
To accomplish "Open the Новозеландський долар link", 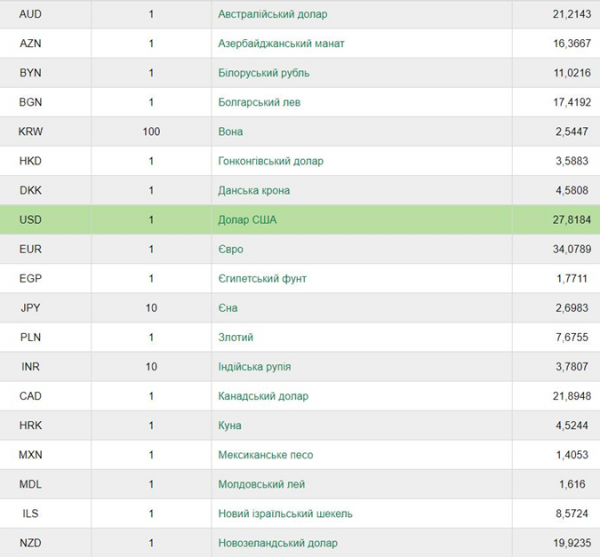I will pos(278,543).
